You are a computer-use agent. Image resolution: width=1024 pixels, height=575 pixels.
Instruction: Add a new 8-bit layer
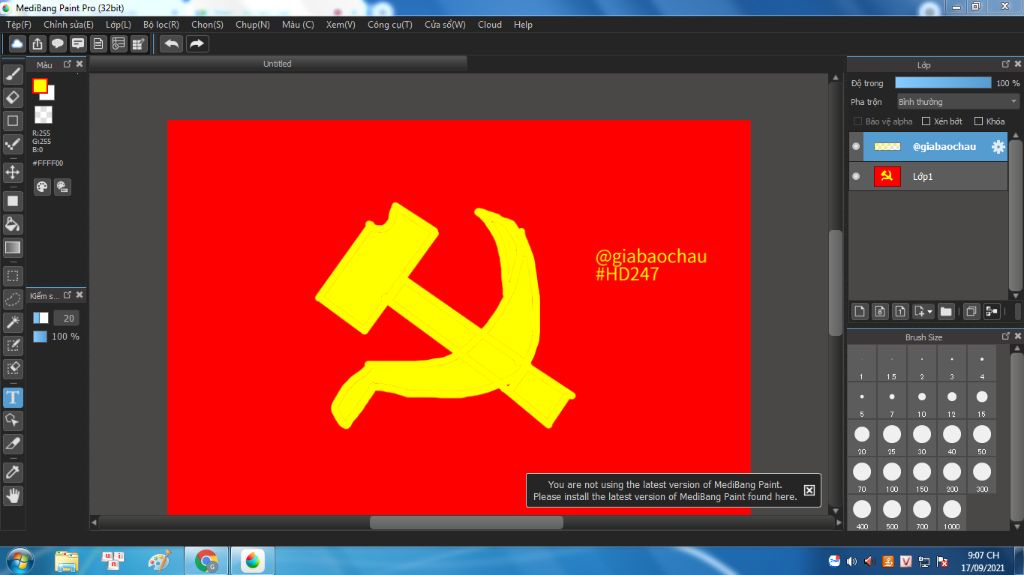pyautogui.click(x=880, y=312)
